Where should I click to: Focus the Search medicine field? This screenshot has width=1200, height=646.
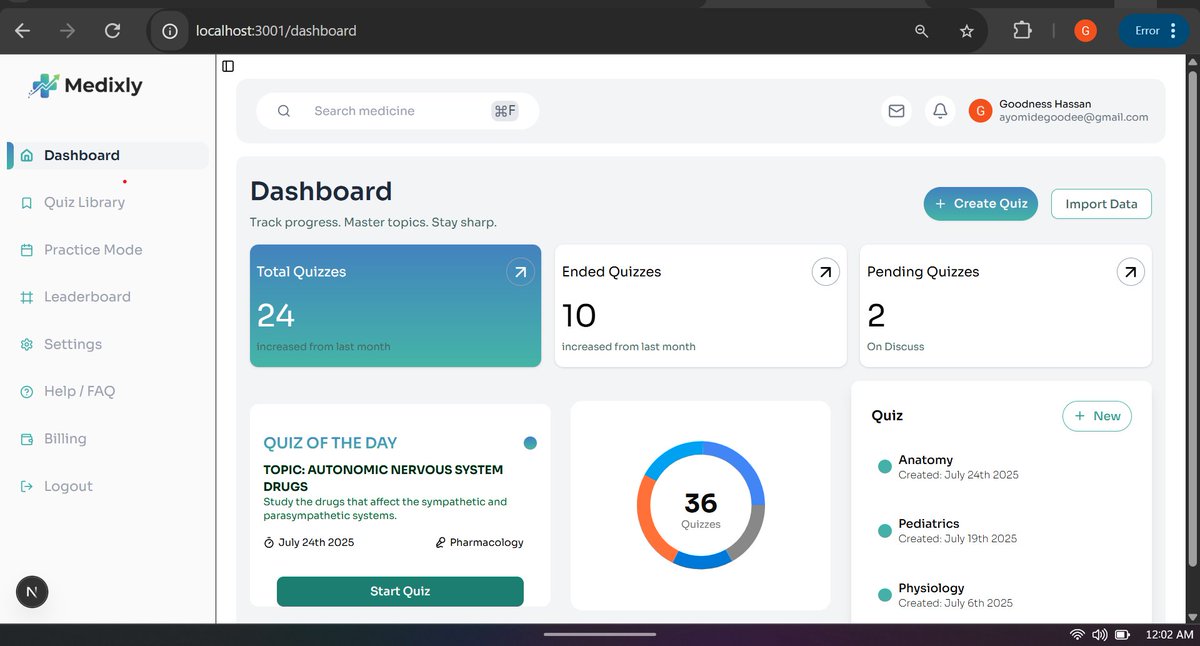(x=398, y=111)
